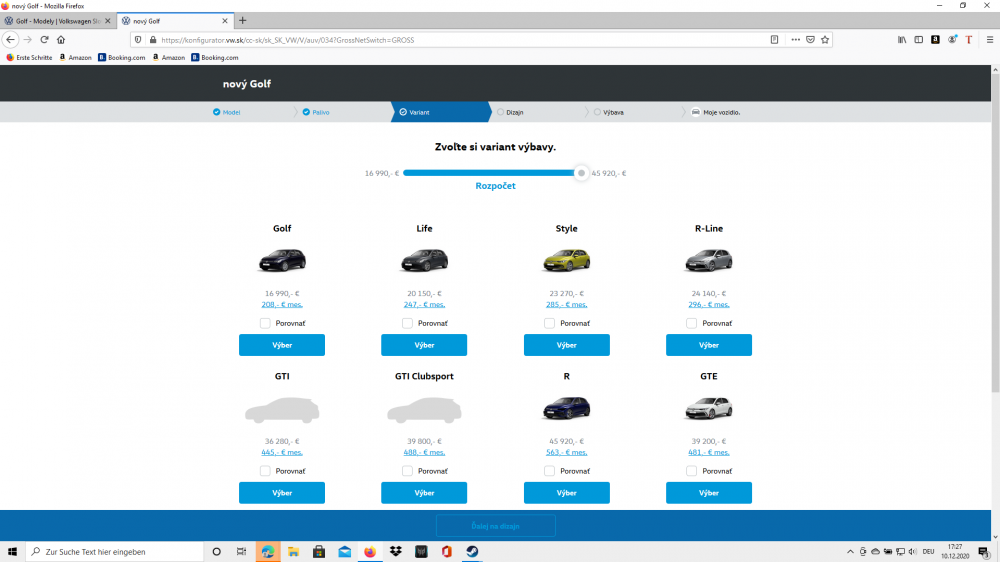
Task: Check Porovnať for R variant
Action: [549, 471]
